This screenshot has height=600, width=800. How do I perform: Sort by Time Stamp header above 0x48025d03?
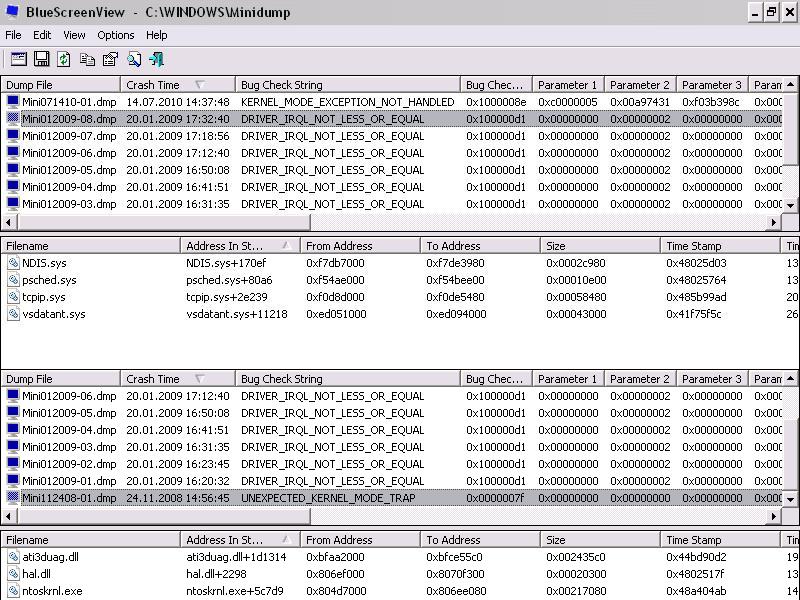point(720,246)
